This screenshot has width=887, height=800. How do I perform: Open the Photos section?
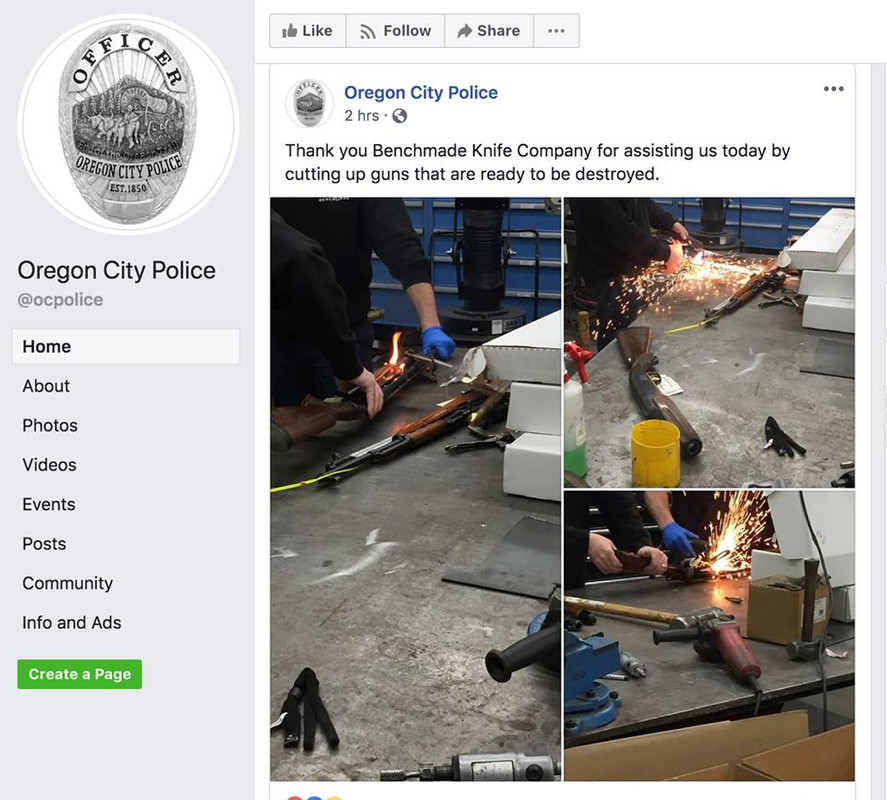(50, 425)
